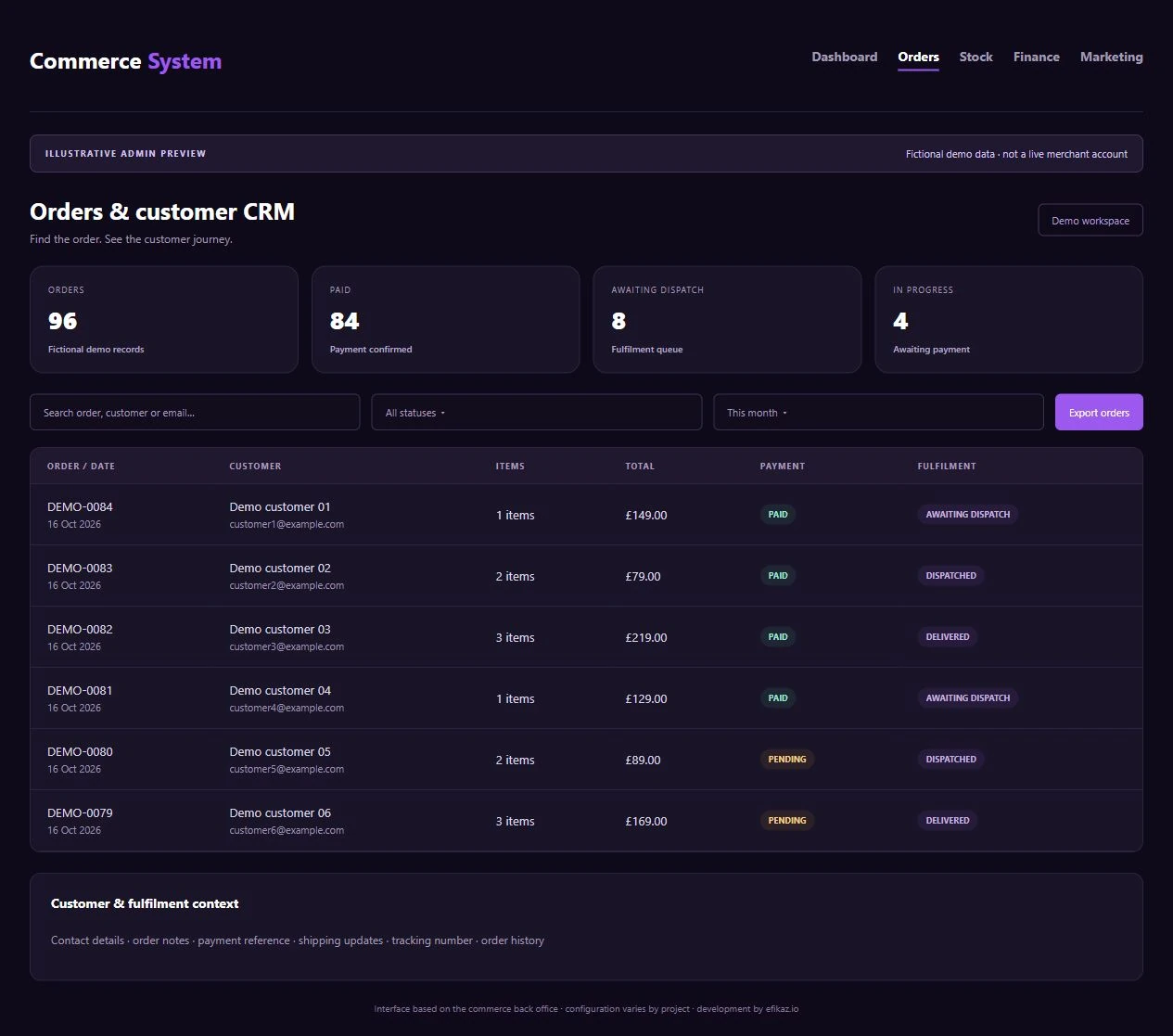The image size is (1173, 1036).
Task: Click the Total column header
Action: pos(640,467)
